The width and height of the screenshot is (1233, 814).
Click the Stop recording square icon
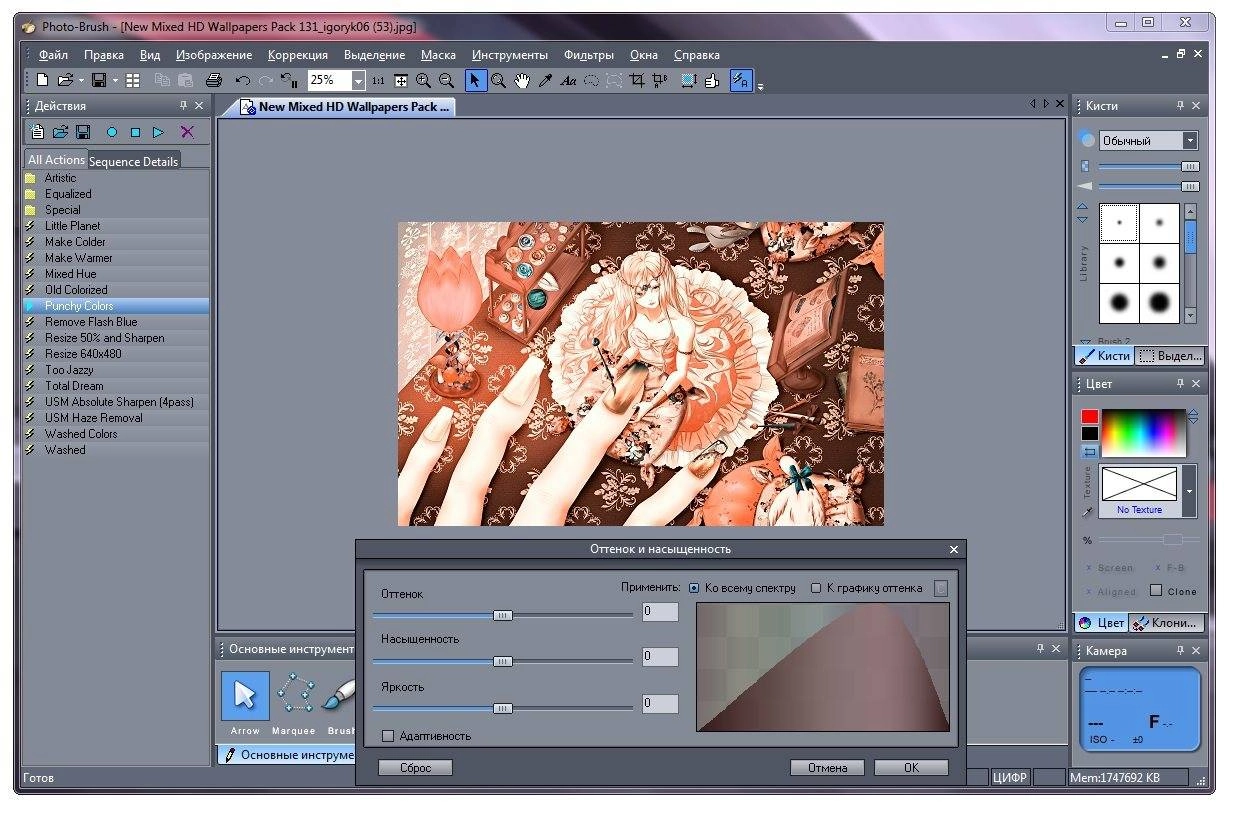click(x=135, y=132)
